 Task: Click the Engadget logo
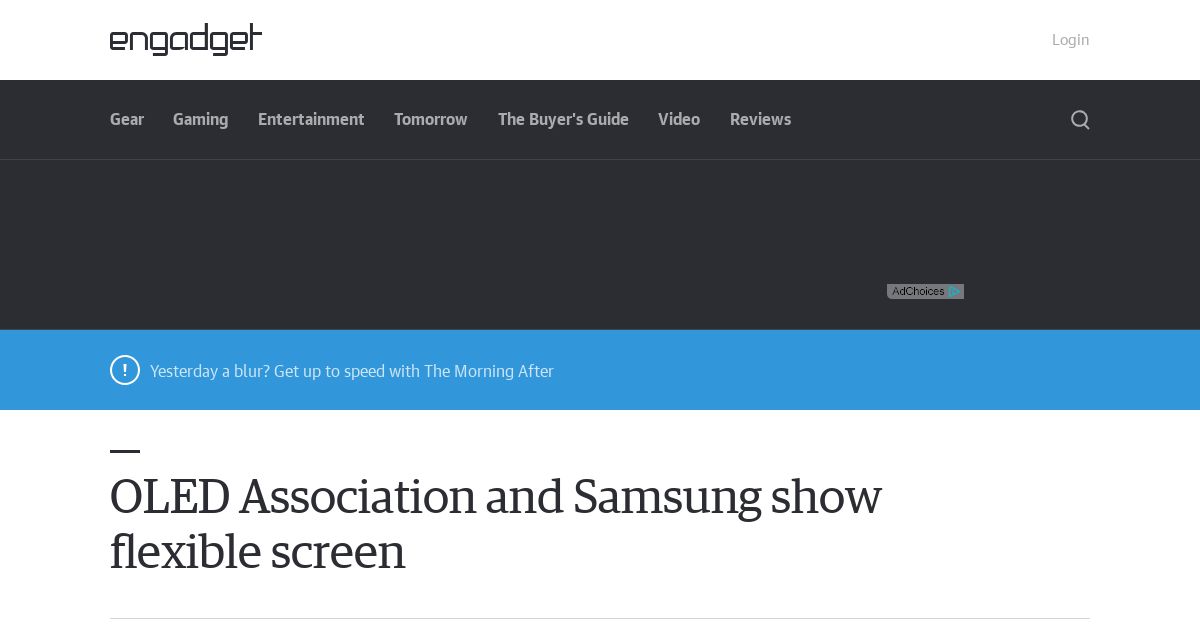186,40
